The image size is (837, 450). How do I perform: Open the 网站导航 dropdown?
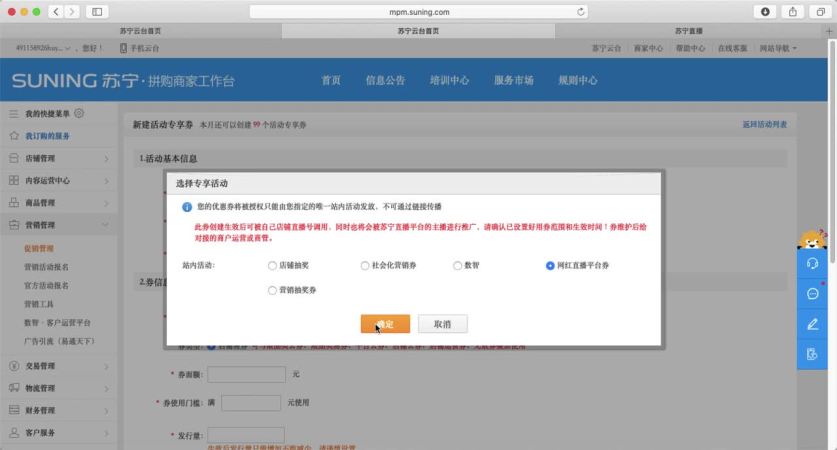tap(778, 48)
